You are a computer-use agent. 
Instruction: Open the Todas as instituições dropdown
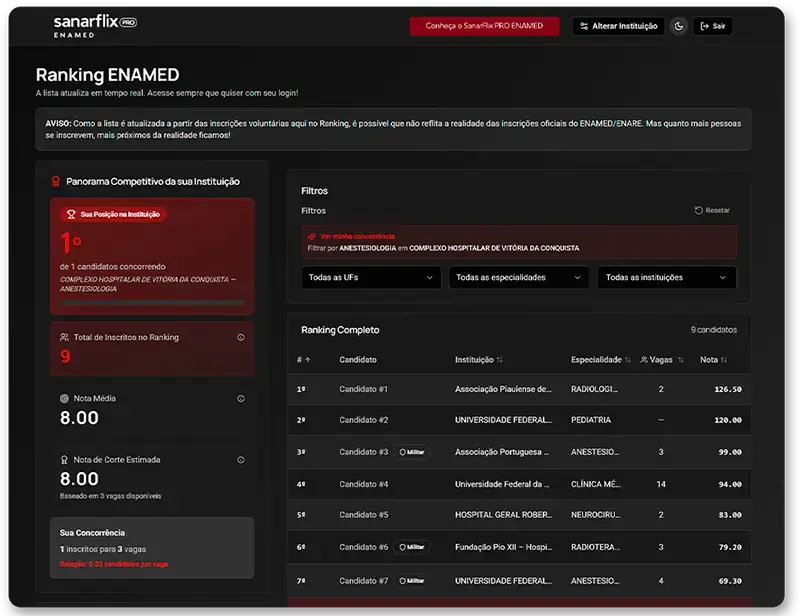[666, 277]
